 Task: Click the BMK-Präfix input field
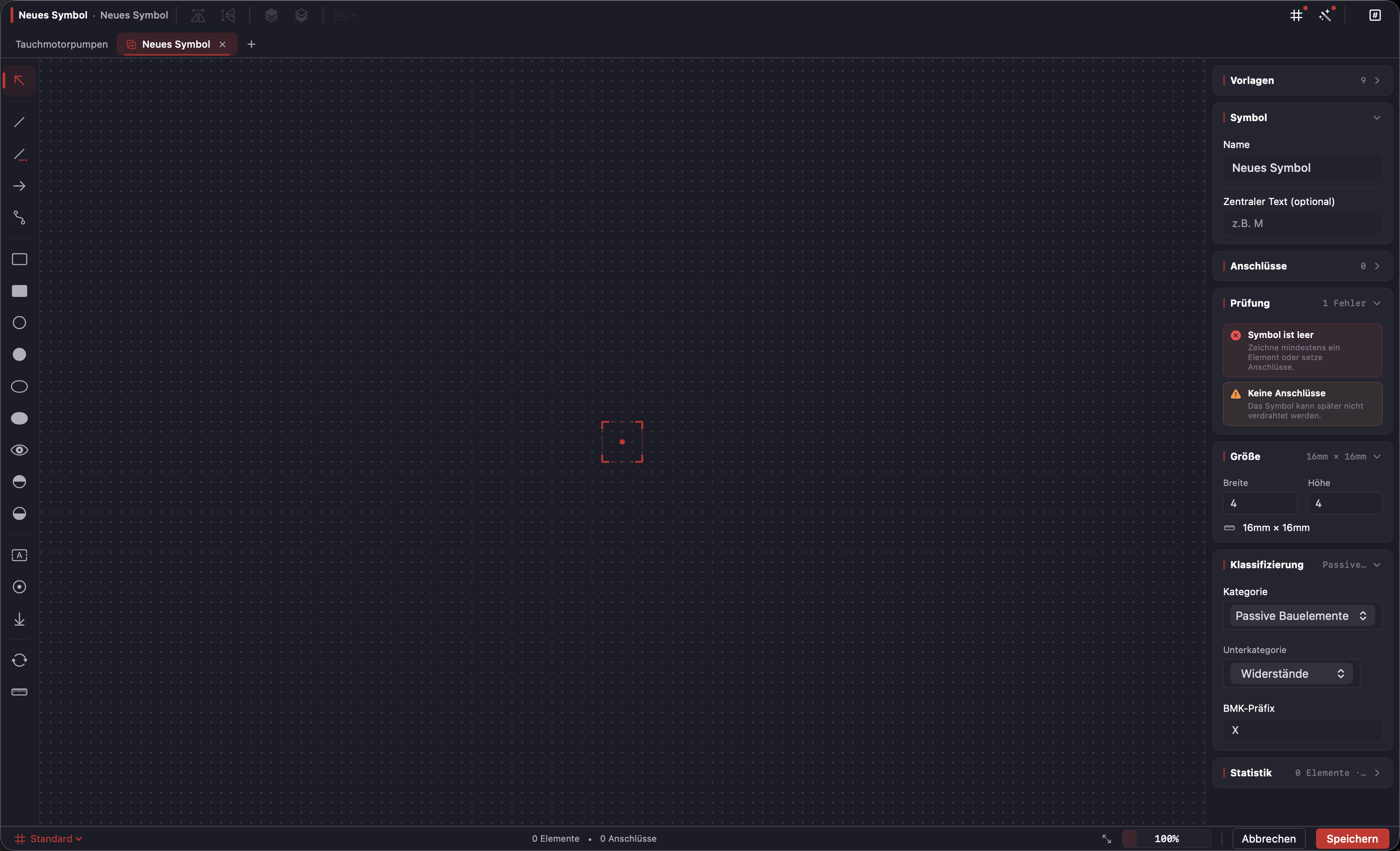(1302, 730)
